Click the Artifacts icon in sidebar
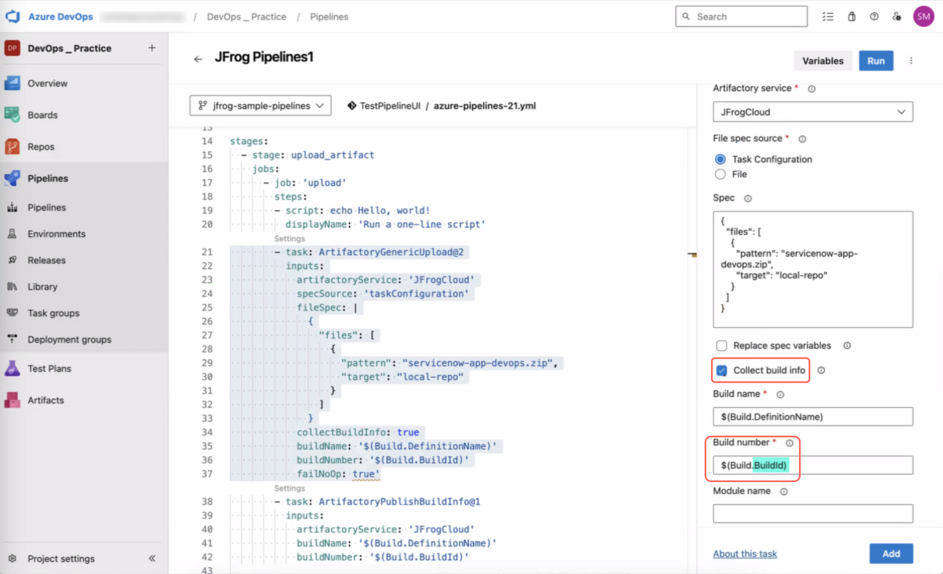 point(12,400)
